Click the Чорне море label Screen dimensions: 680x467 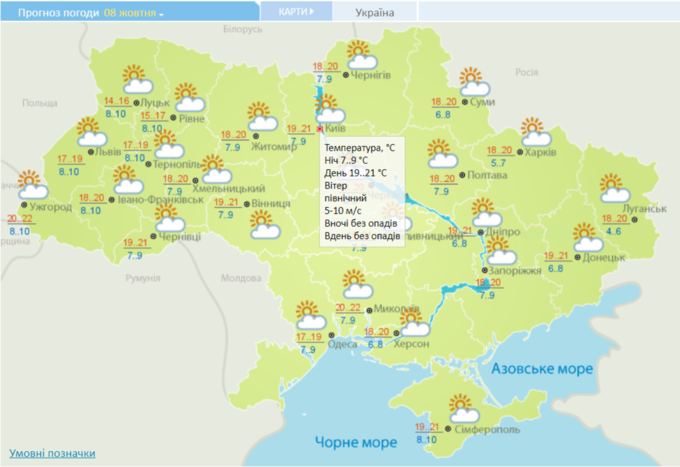coord(356,442)
